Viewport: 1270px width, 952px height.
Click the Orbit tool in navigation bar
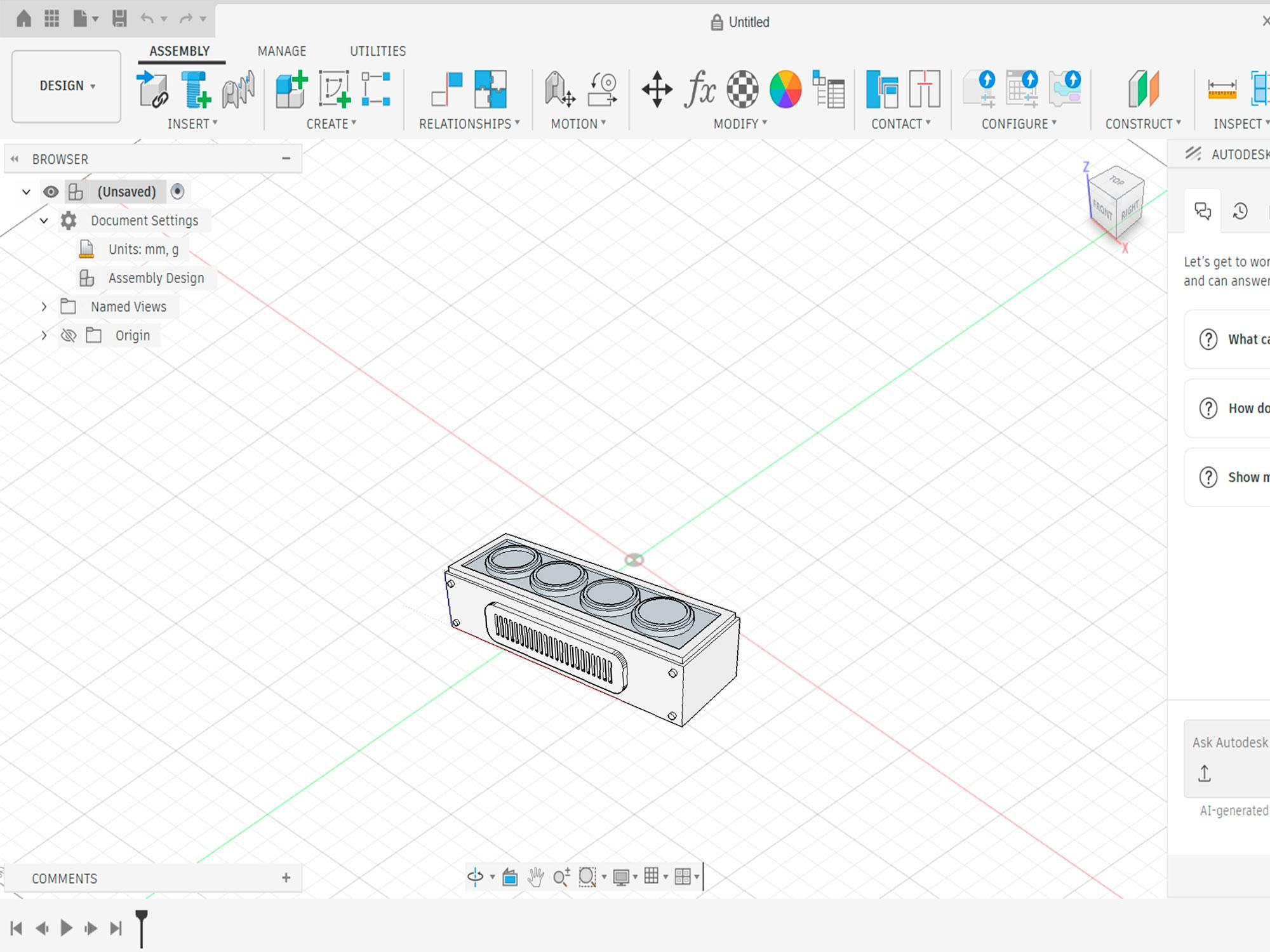(x=475, y=876)
